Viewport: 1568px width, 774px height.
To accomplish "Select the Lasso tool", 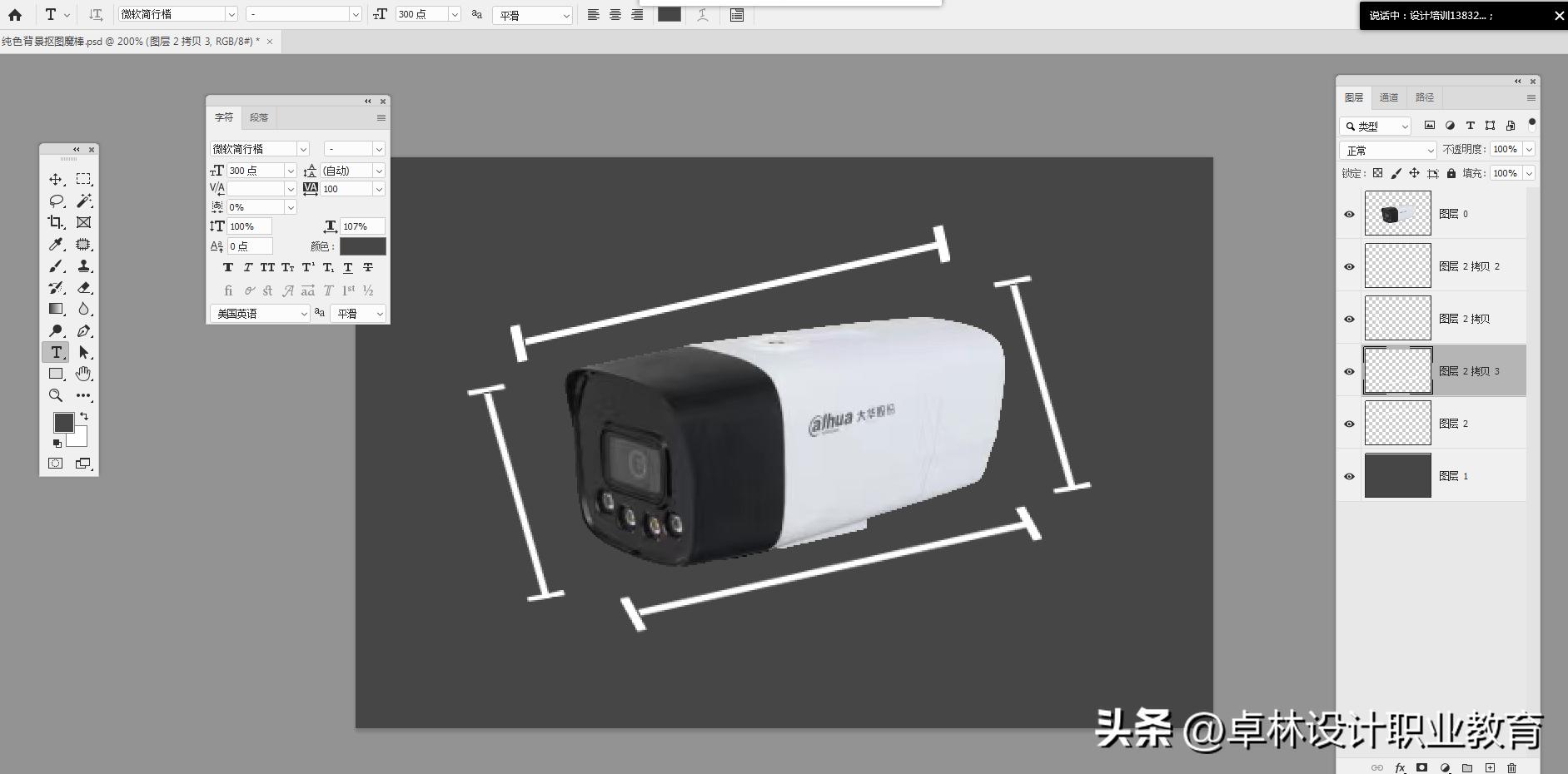I will pyautogui.click(x=55, y=200).
